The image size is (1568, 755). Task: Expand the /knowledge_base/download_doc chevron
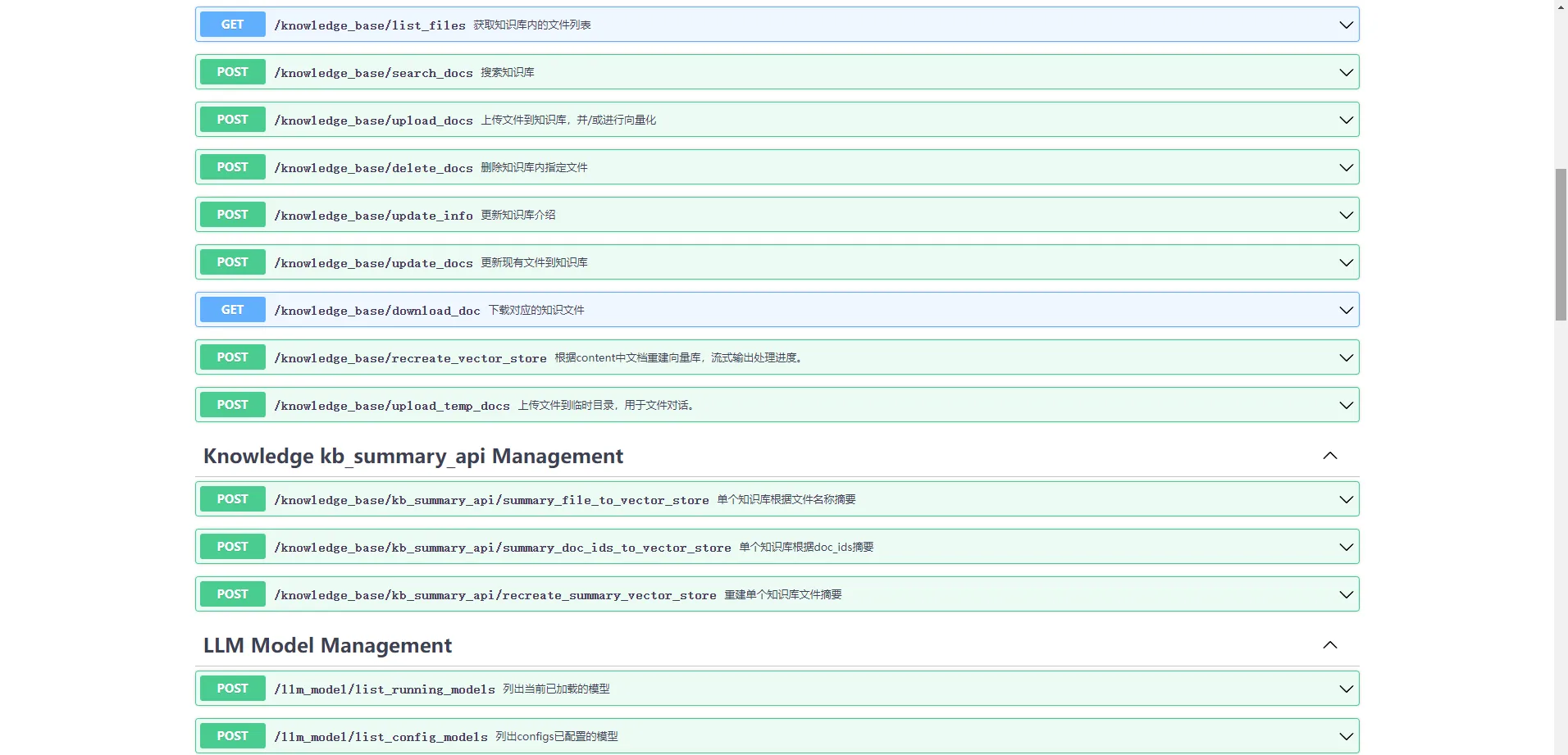(1346, 310)
